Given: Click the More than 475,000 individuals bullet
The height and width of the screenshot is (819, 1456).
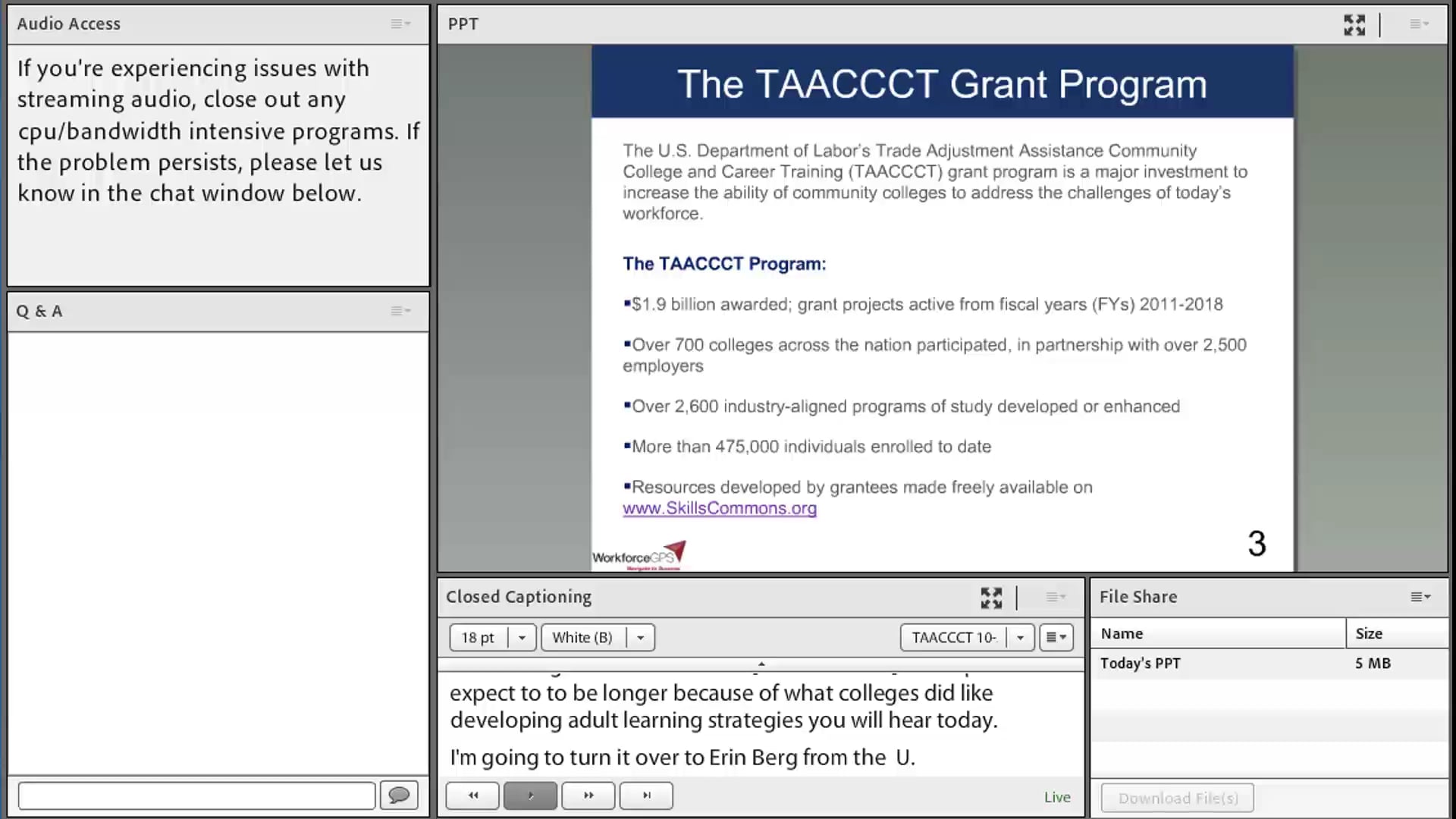Looking at the screenshot, I should [807, 447].
